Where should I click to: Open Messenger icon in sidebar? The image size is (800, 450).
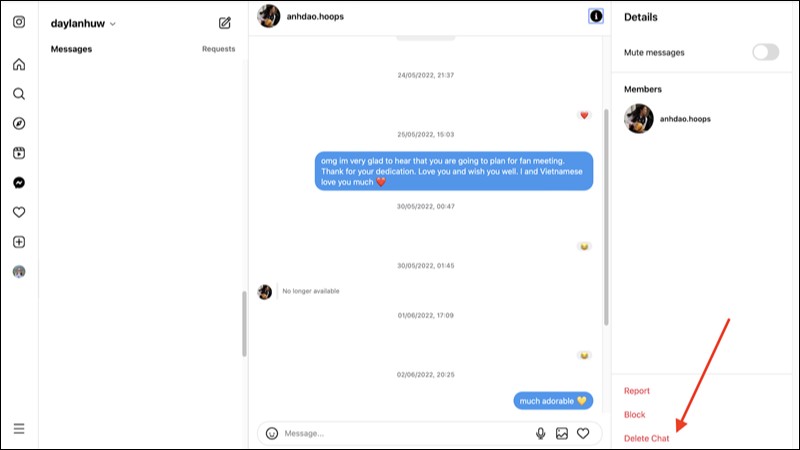pos(19,183)
